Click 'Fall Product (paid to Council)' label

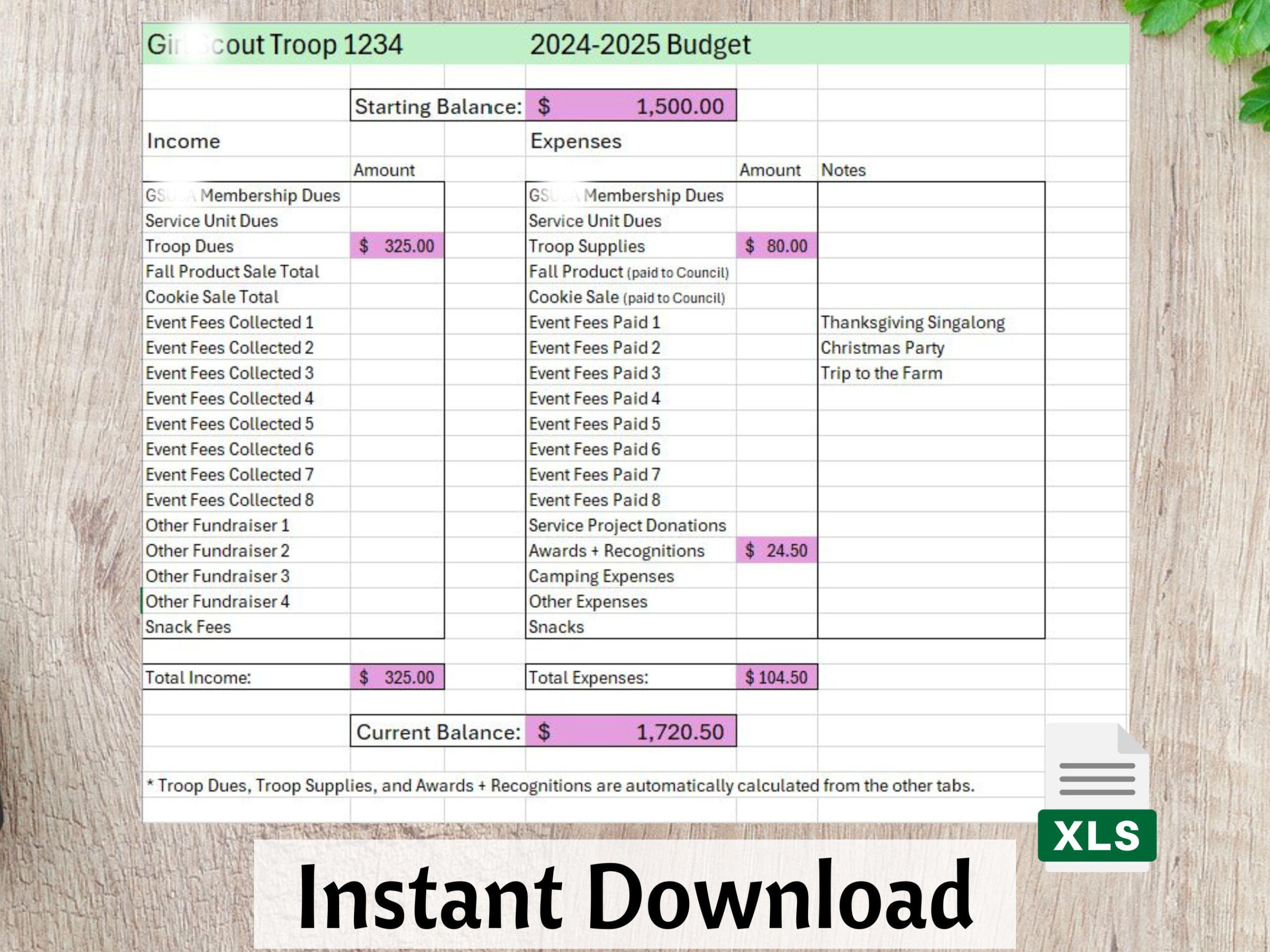click(629, 272)
